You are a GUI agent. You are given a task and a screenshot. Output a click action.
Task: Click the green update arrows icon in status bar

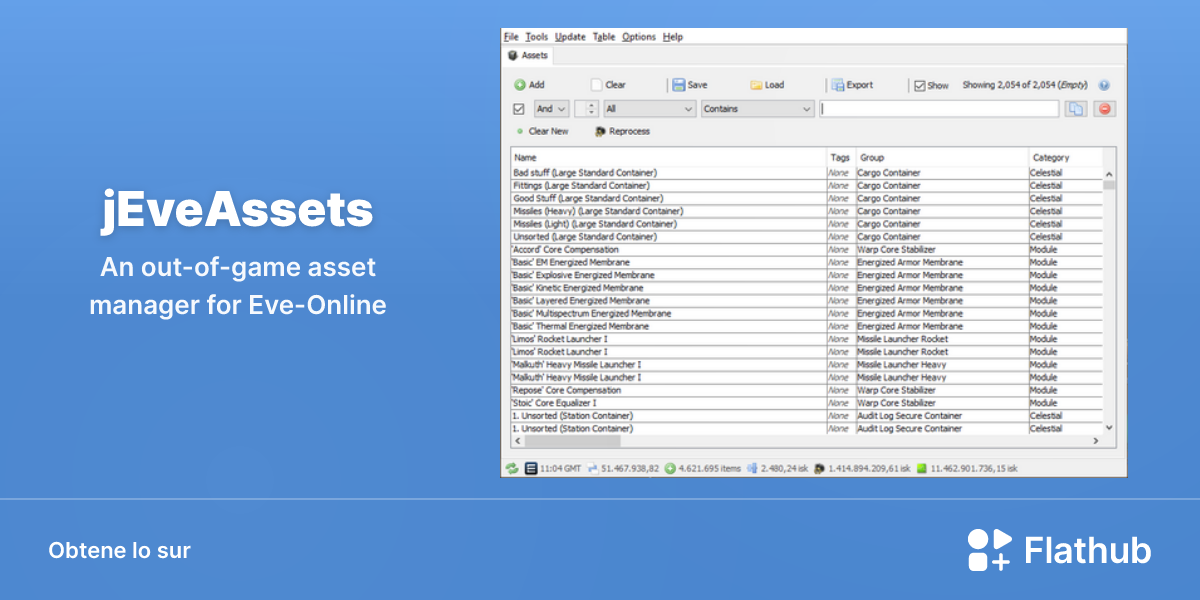512,467
